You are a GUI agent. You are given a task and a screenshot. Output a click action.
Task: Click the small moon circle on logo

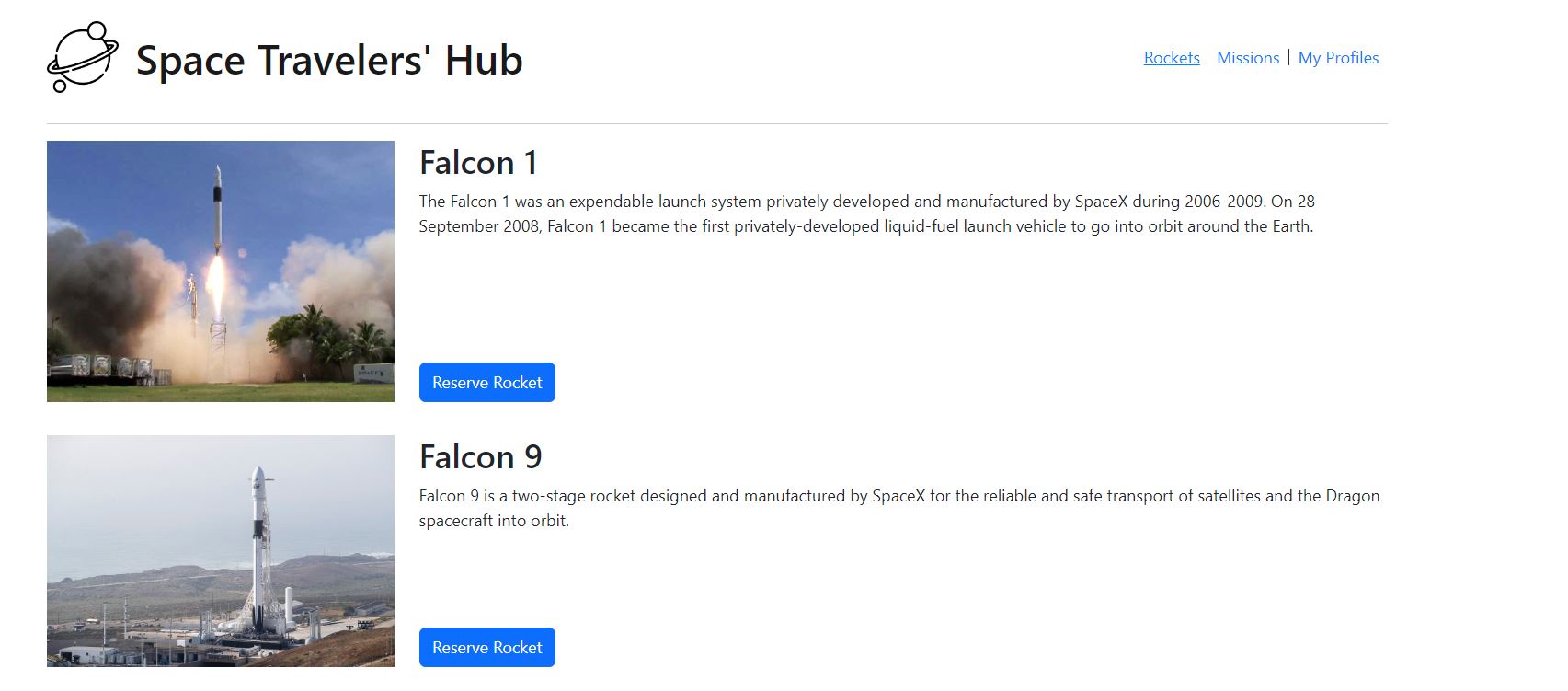[60, 86]
